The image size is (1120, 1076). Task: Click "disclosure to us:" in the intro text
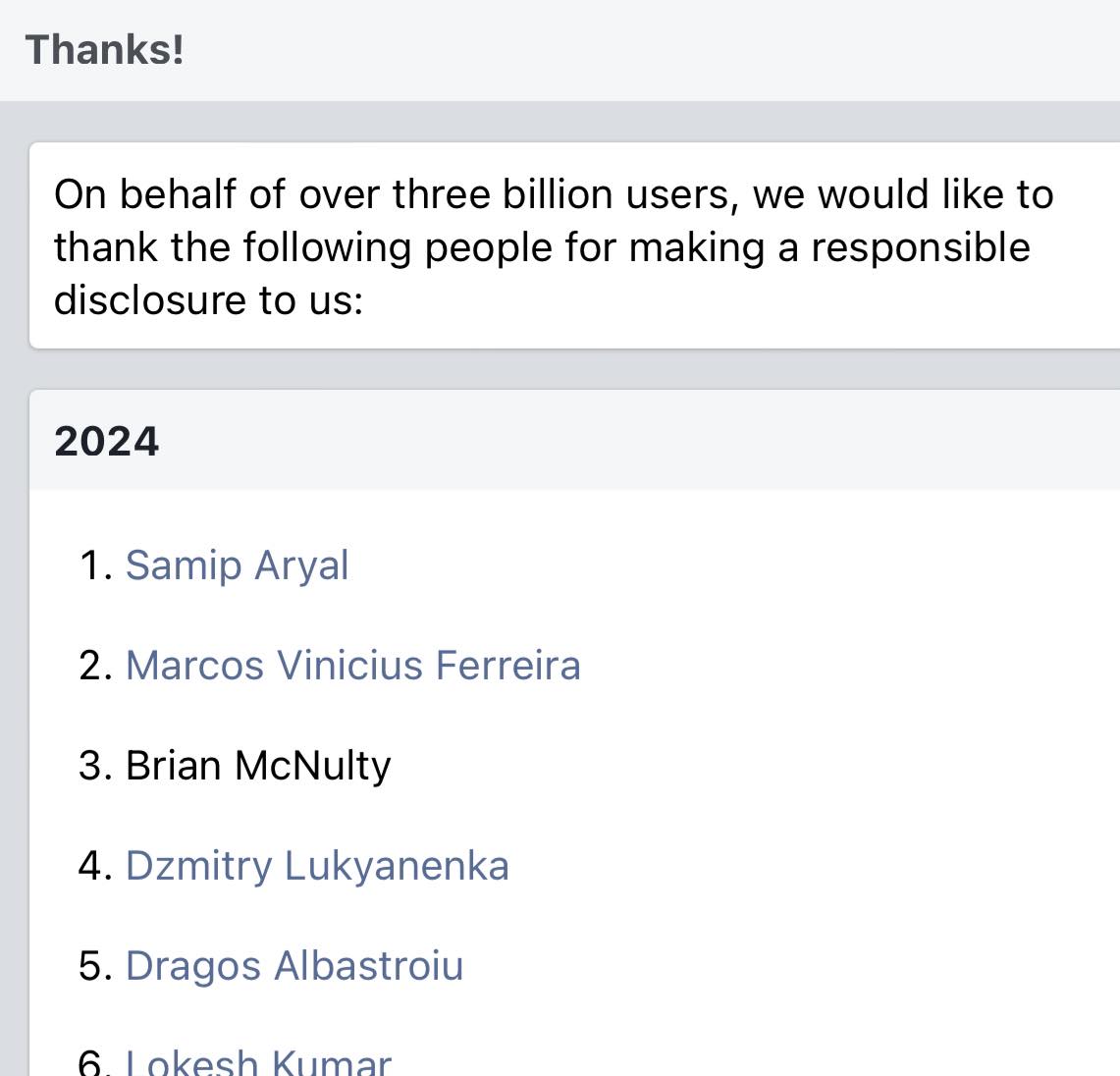coord(208,300)
